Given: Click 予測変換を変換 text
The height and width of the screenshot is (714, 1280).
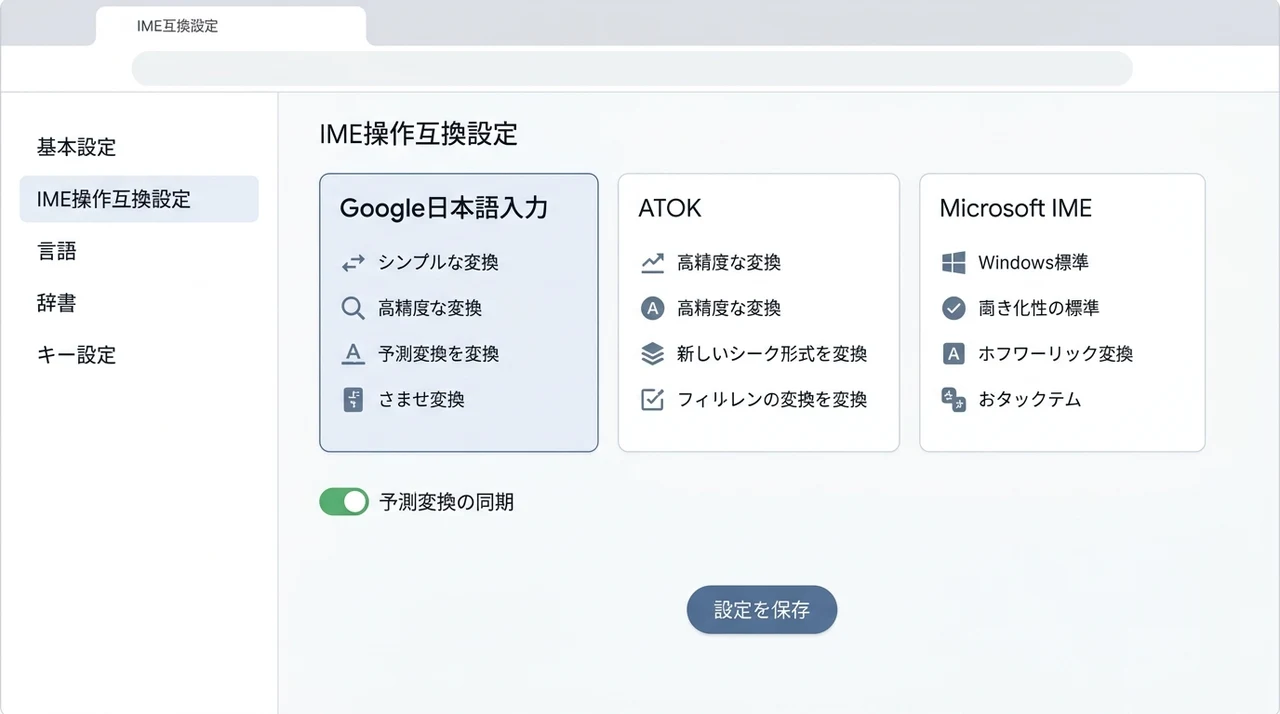Looking at the screenshot, I should pyautogui.click(x=438, y=354).
